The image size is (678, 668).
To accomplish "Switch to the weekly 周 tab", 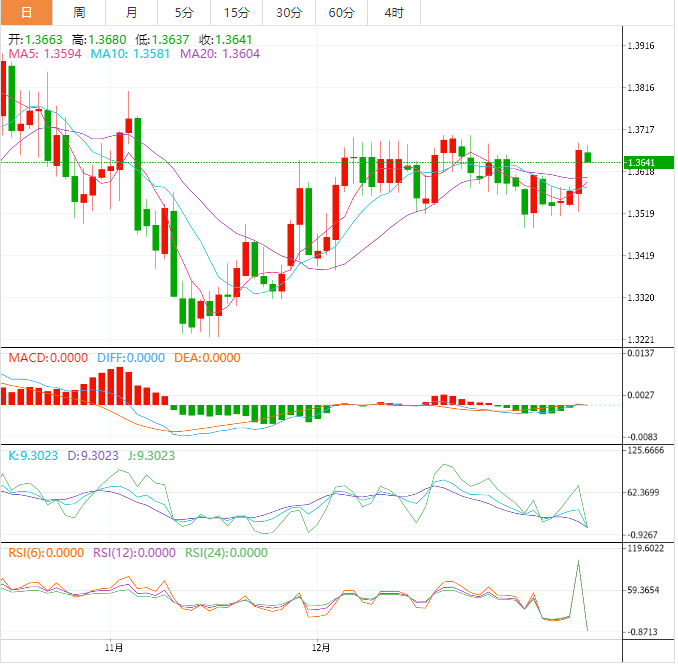I will click(79, 13).
